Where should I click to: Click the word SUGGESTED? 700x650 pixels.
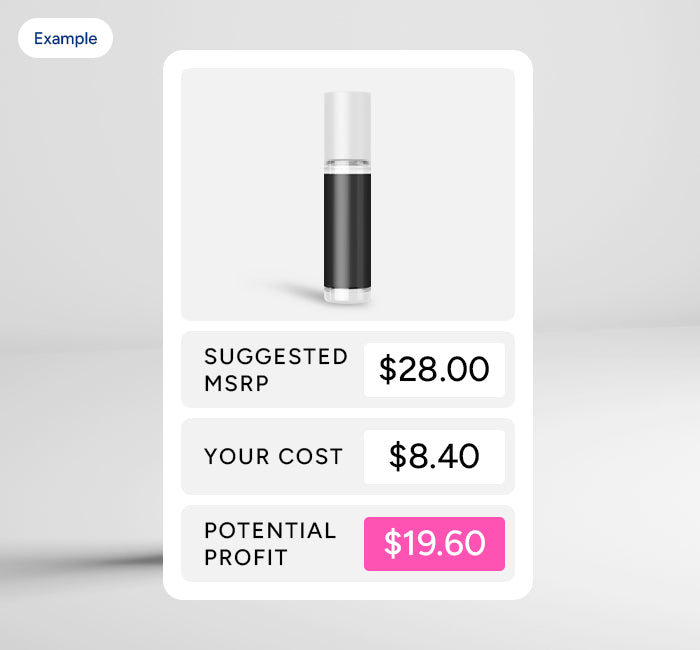click(x=275, y=357)
